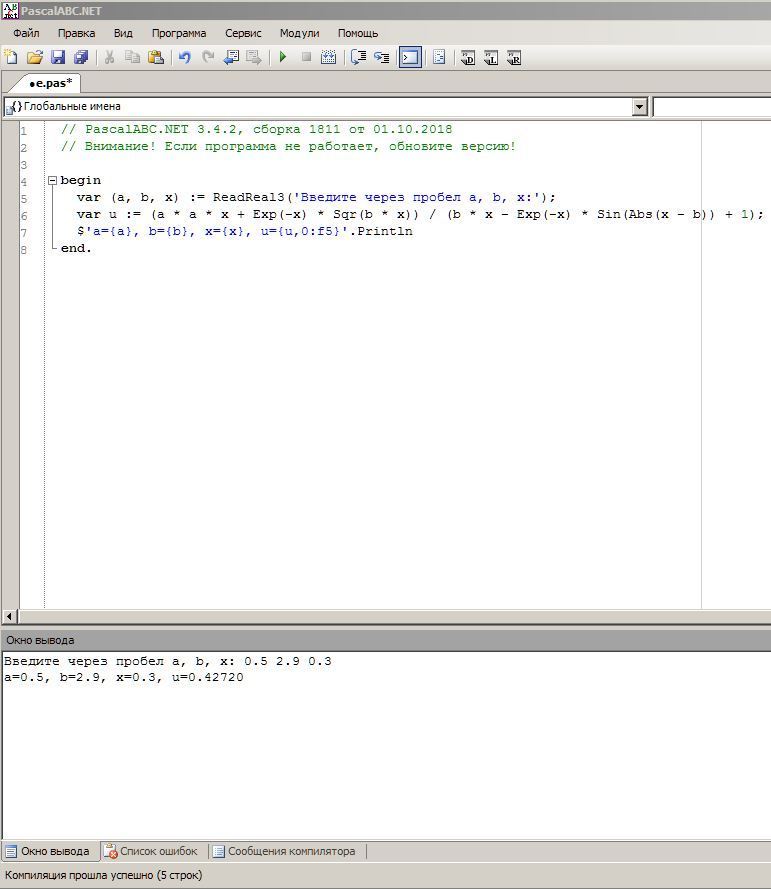Click the end. keyword on line 8

(x=76, y=248)
